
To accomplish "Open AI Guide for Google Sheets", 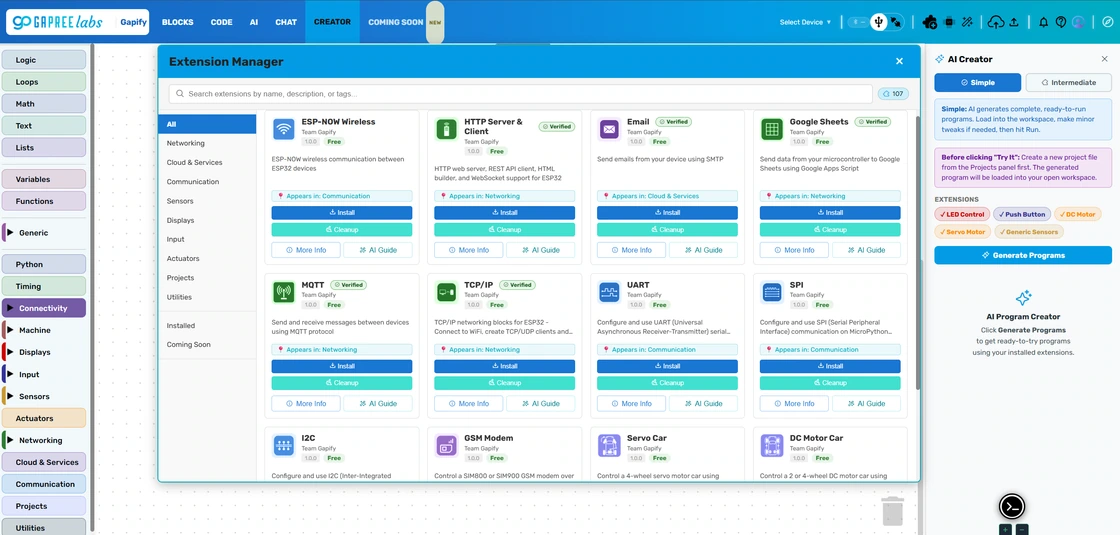I will click(866, 250).
